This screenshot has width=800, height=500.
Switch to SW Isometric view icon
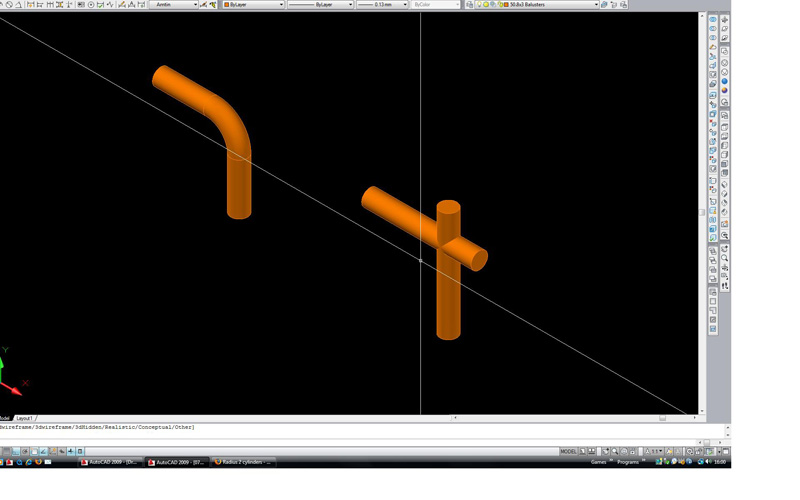[724, 185]
